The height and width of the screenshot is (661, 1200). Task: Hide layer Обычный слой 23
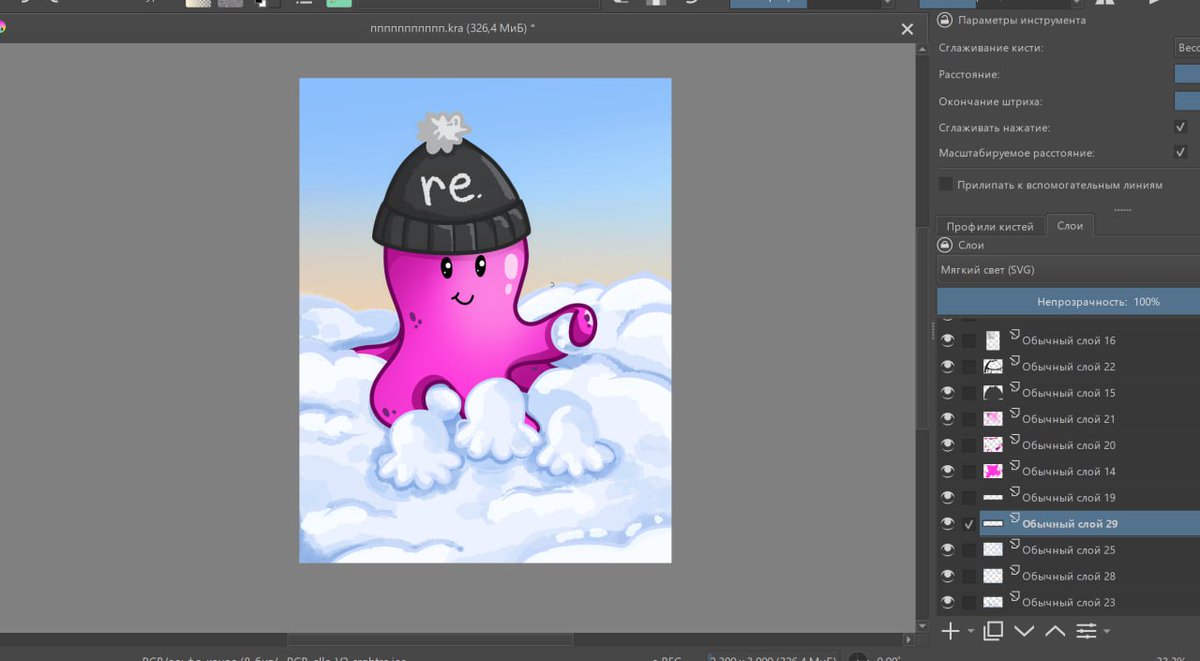point(947,601)
